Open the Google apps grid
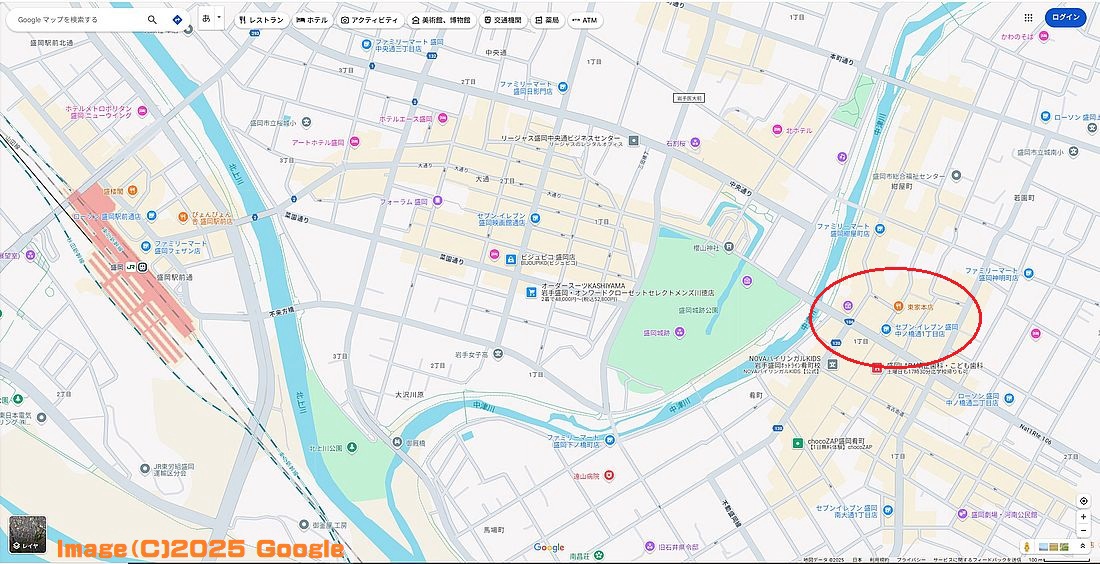Viewport: 1100px width, 564px height. click(x=1028, y=18)
